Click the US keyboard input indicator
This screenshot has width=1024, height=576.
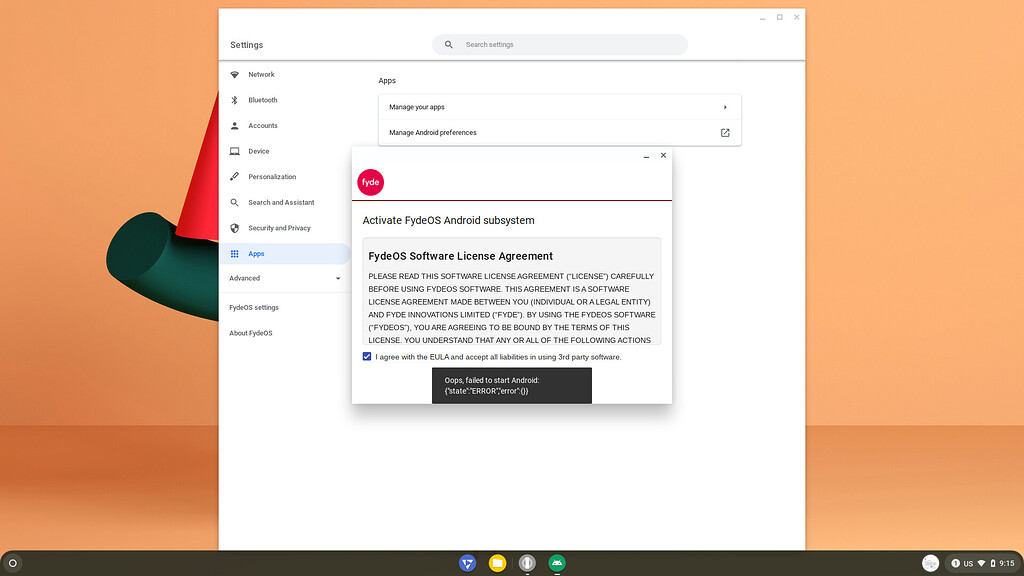pyautogui.click(x=968, y=564)
